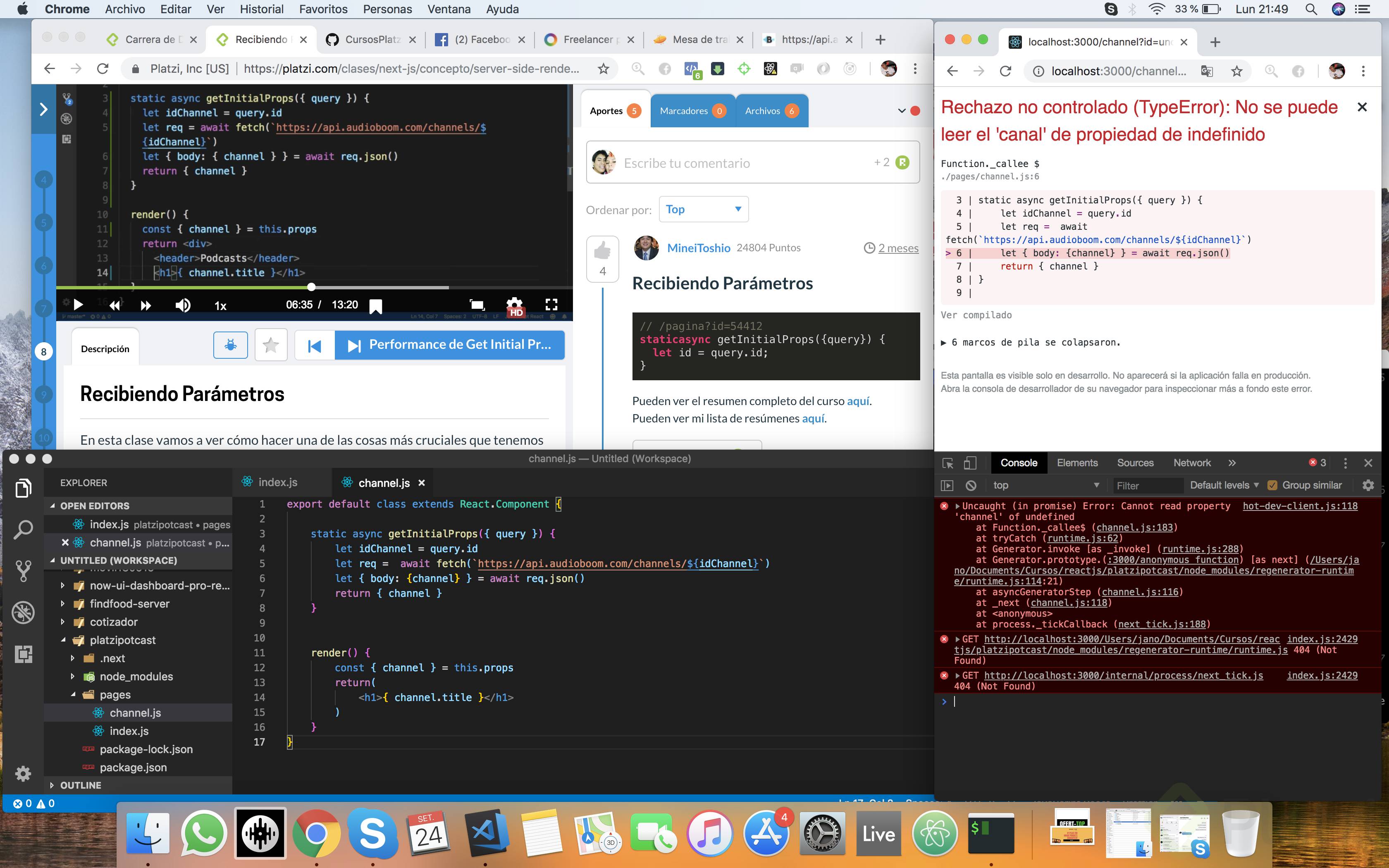Open the Extensions view icon in VS Code
Viewport: 1389px width, 868px height.
[23, 654]
